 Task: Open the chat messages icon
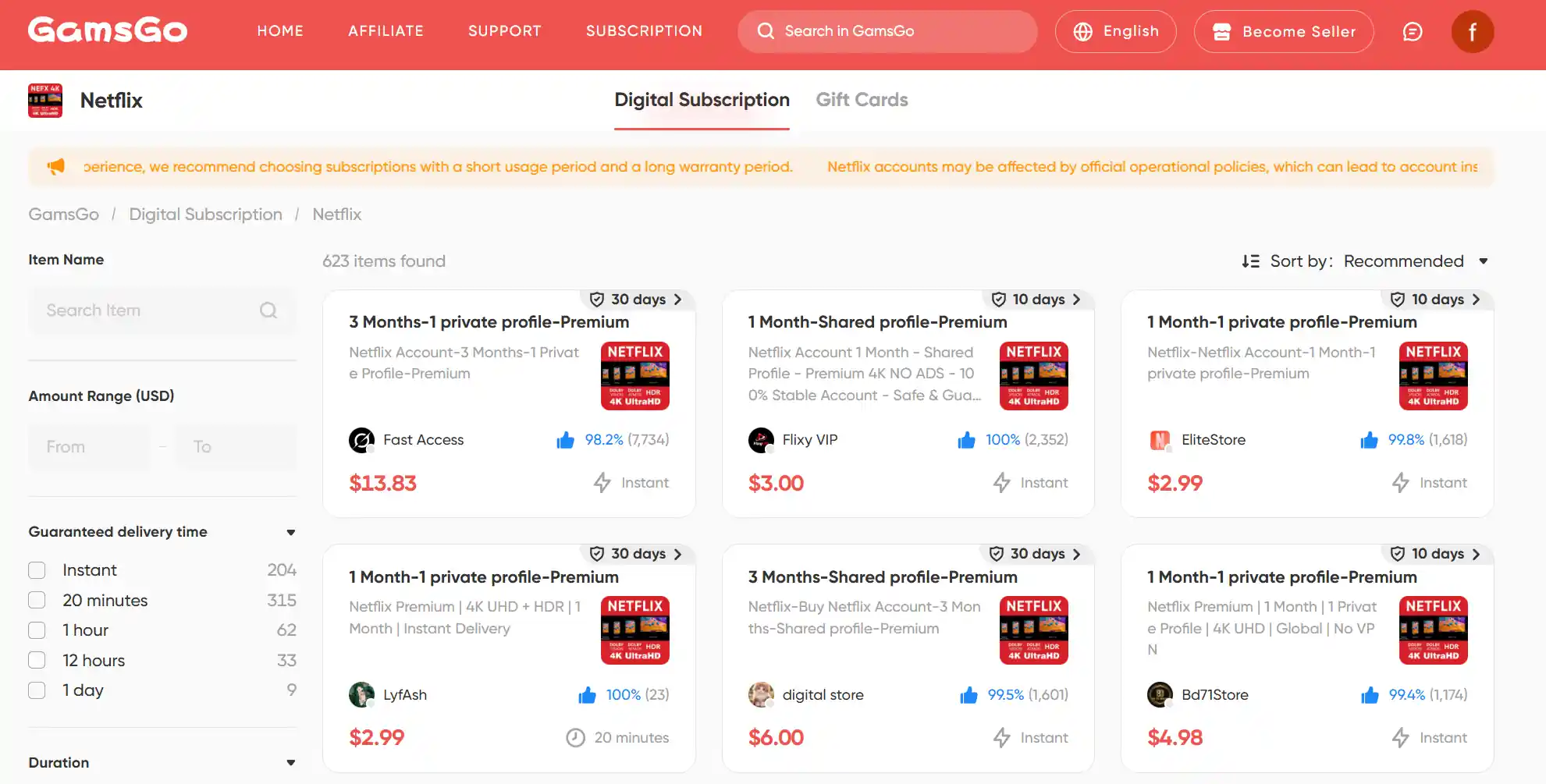[1413, 31]
